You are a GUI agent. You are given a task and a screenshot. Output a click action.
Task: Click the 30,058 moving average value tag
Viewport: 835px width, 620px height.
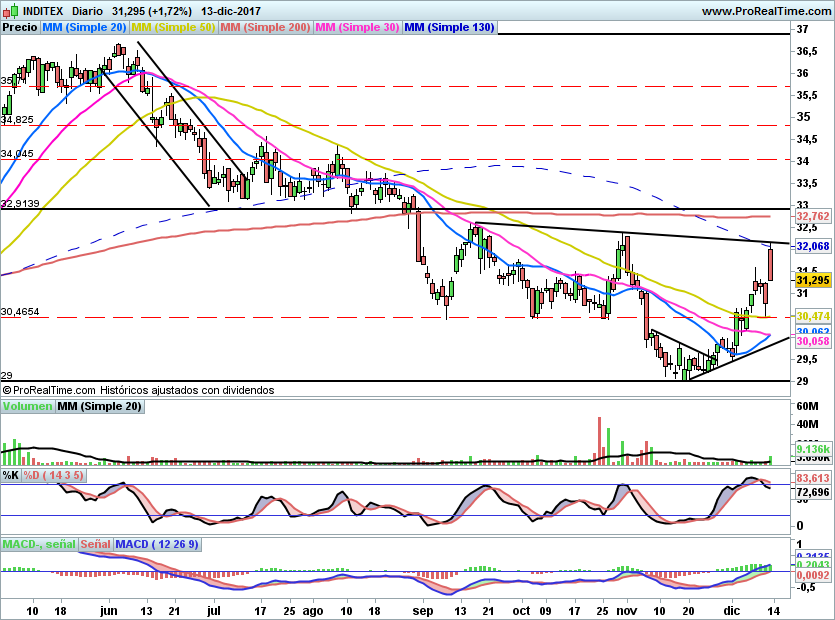click(x=813, y=341)
